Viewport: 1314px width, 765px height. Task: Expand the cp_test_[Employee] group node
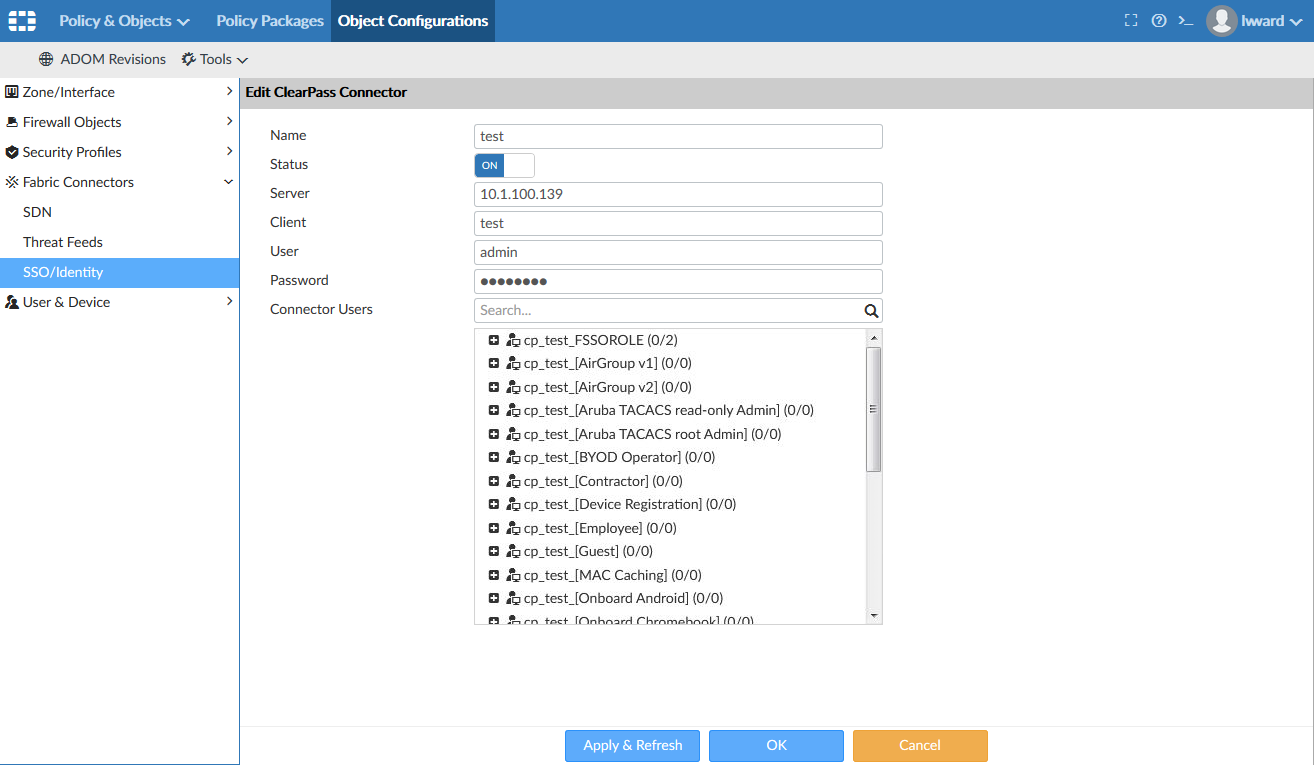click(494, 528)
